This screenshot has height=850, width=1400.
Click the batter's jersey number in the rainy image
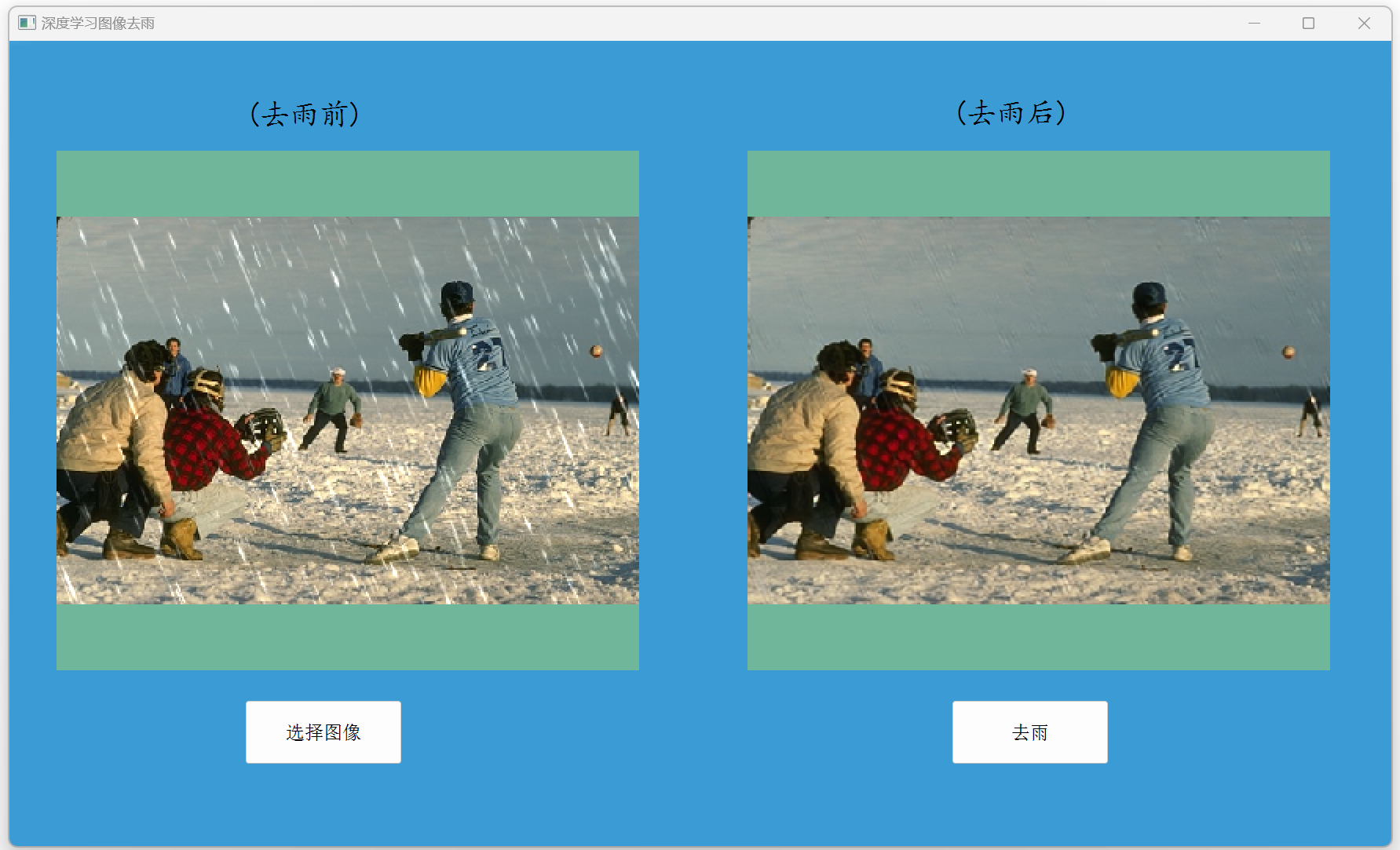[x=487, y=355]
